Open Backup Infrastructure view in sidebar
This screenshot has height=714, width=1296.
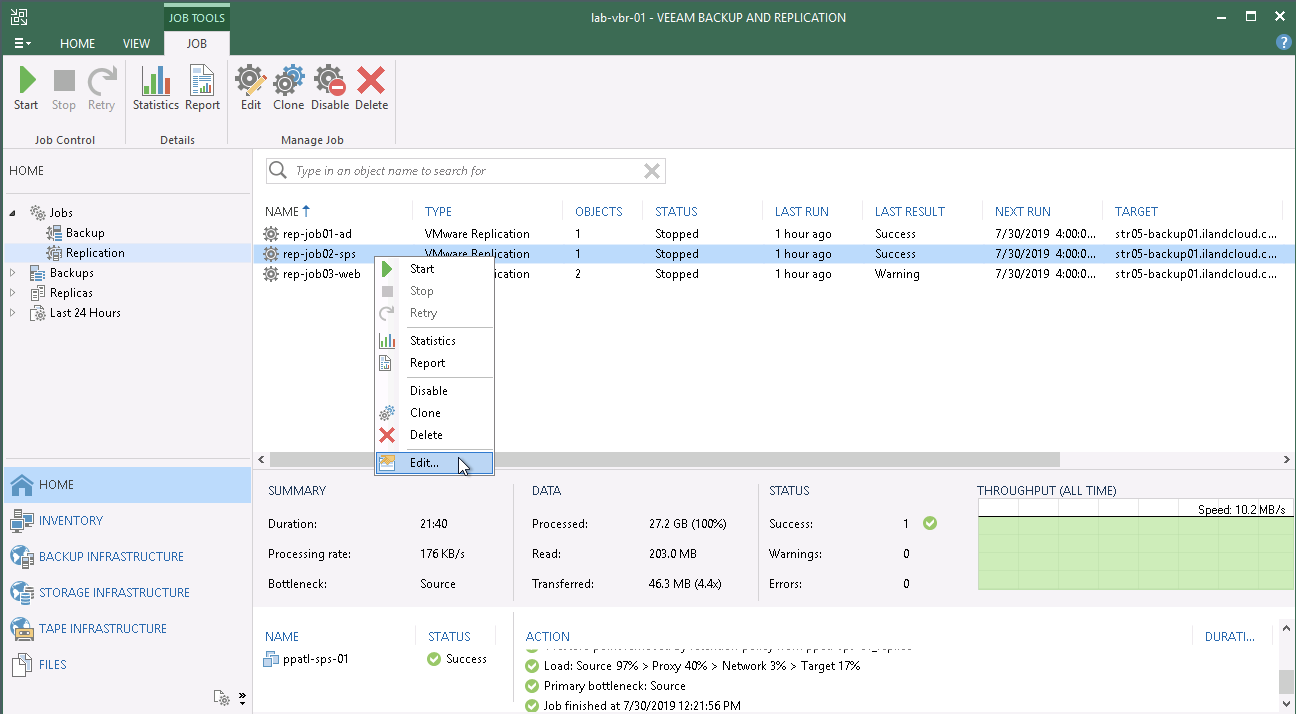point(111,557)
